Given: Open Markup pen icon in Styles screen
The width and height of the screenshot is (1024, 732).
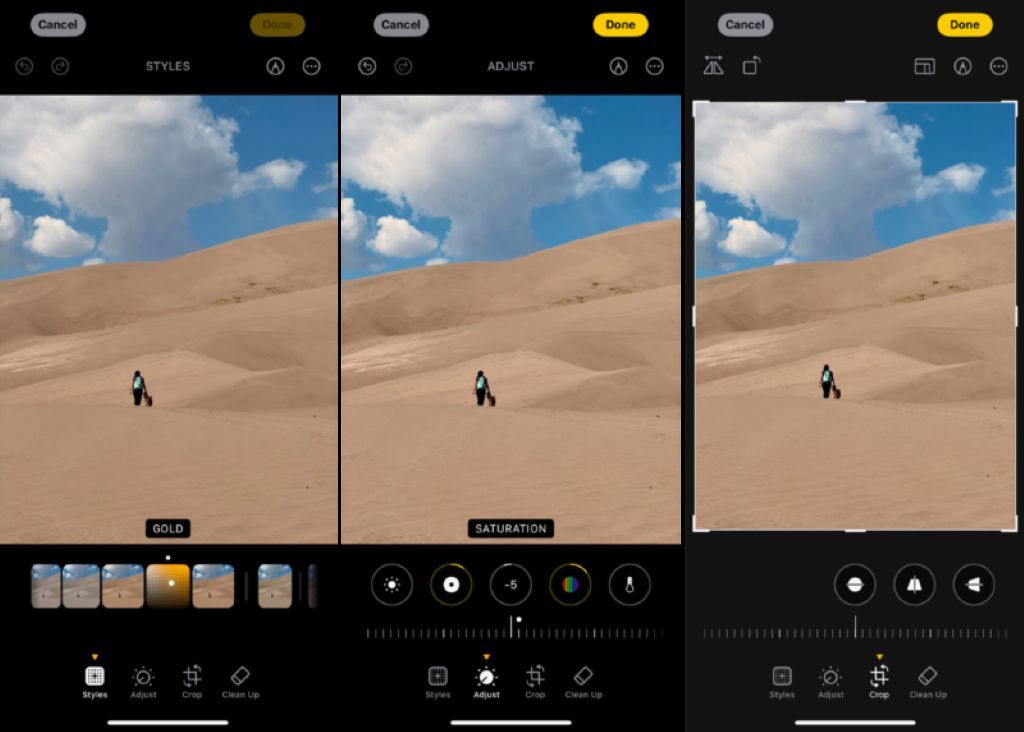Looking at the screenshot, I should pyautogui.click(x=276, y=66).
